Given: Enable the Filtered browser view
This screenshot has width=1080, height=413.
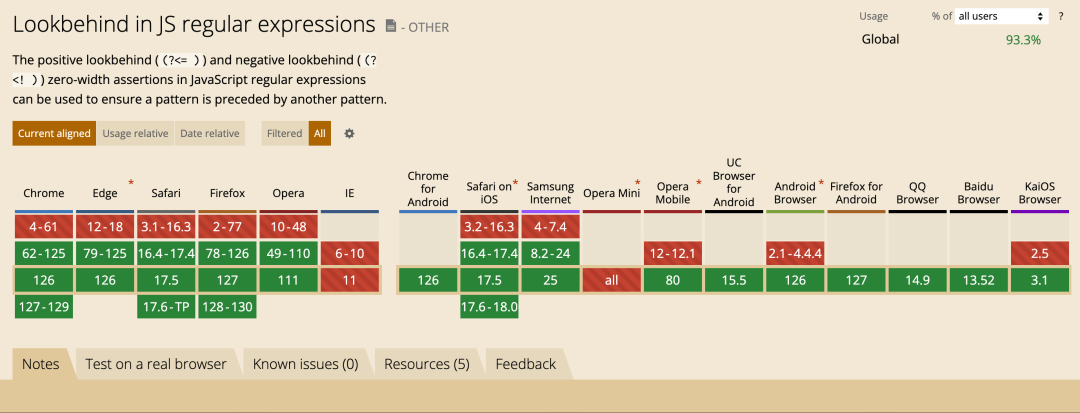Looking at the screenshot, I should (285, 133).
